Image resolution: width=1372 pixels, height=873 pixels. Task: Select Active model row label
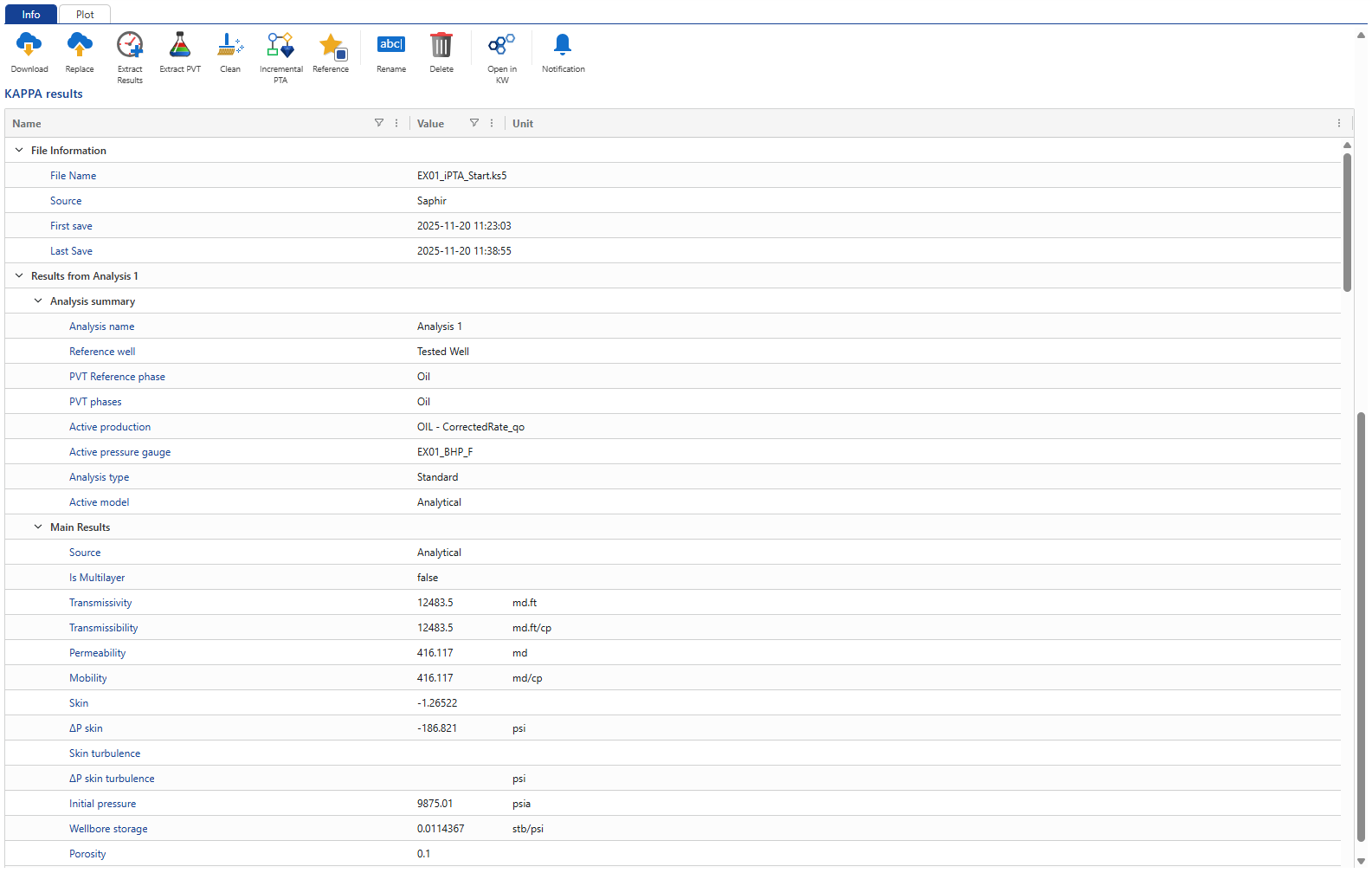(x=100, y=502)
